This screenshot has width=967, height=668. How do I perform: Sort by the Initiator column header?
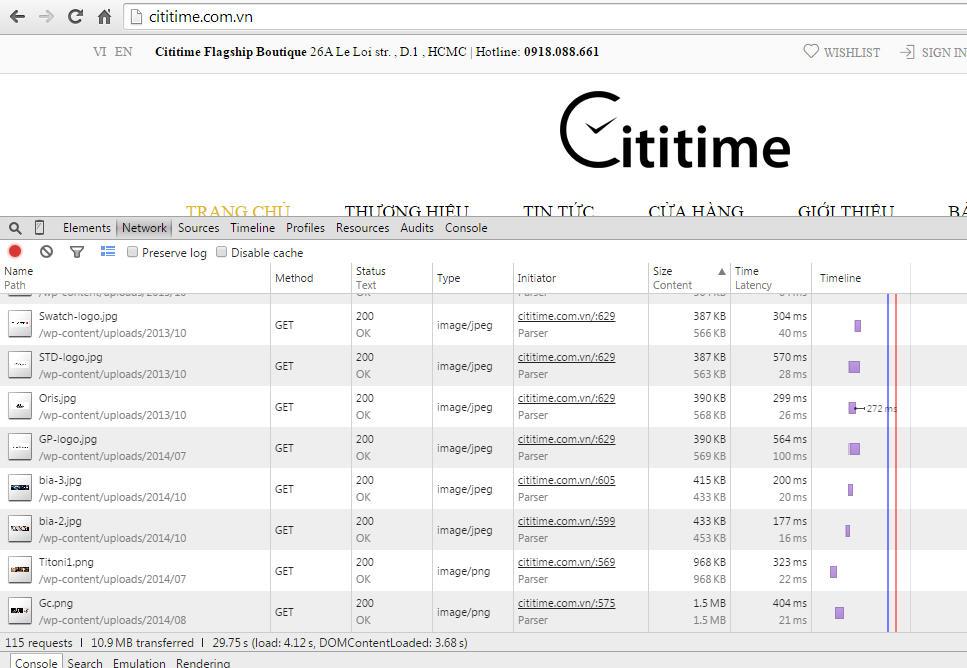click(580, 278)
